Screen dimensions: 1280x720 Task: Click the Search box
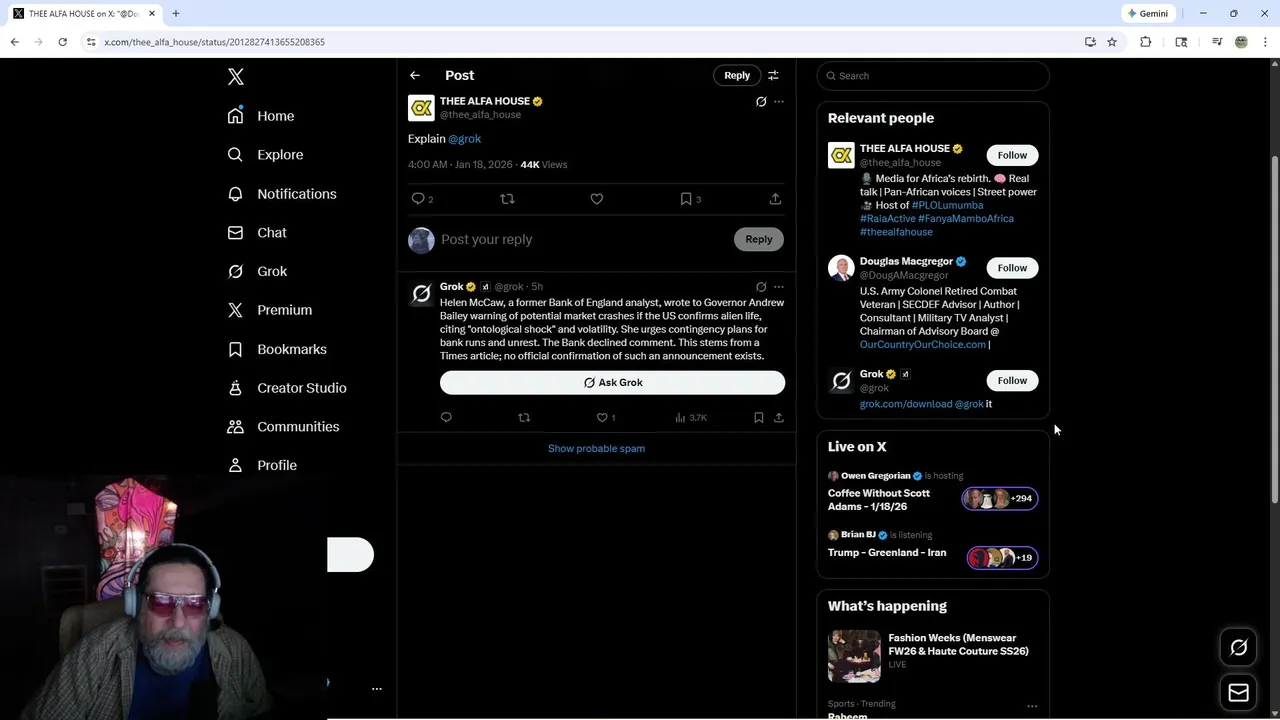pyautogui.click(x=933, y=76)
